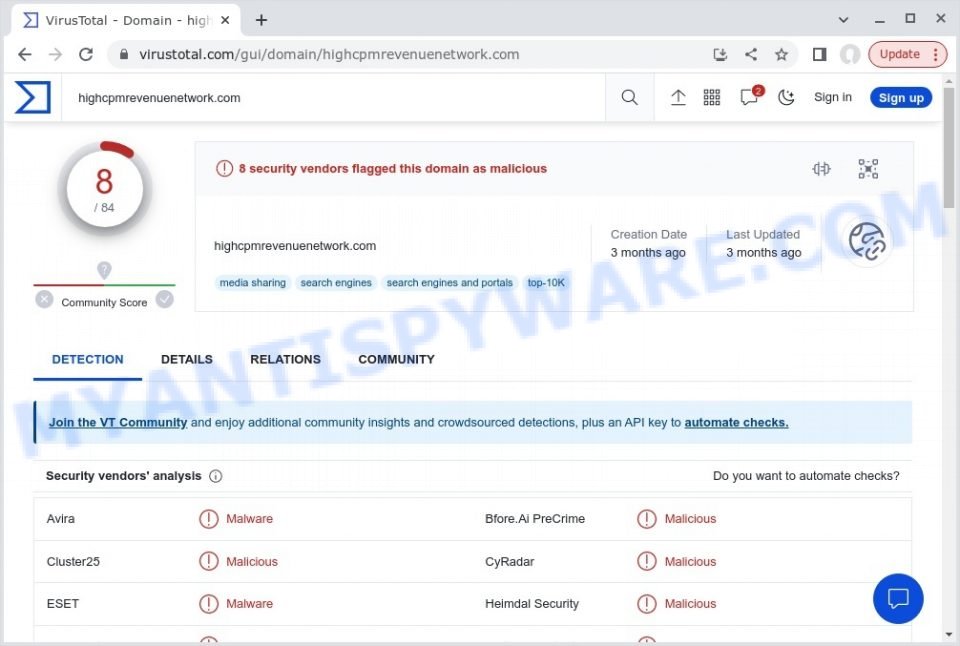Click domain name in summary card
This screenshot has width=960, height=646.
coord(294,246)
